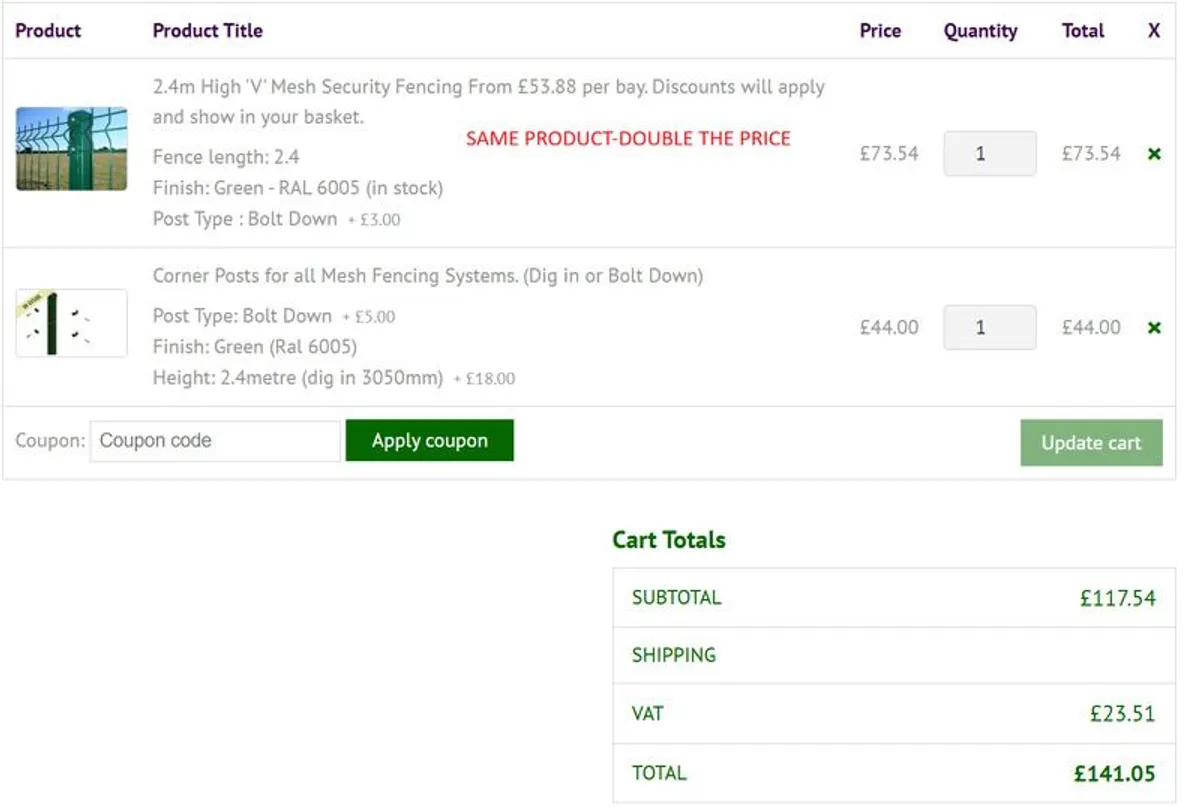
Task: Click the Price column header
Action: 880,31
